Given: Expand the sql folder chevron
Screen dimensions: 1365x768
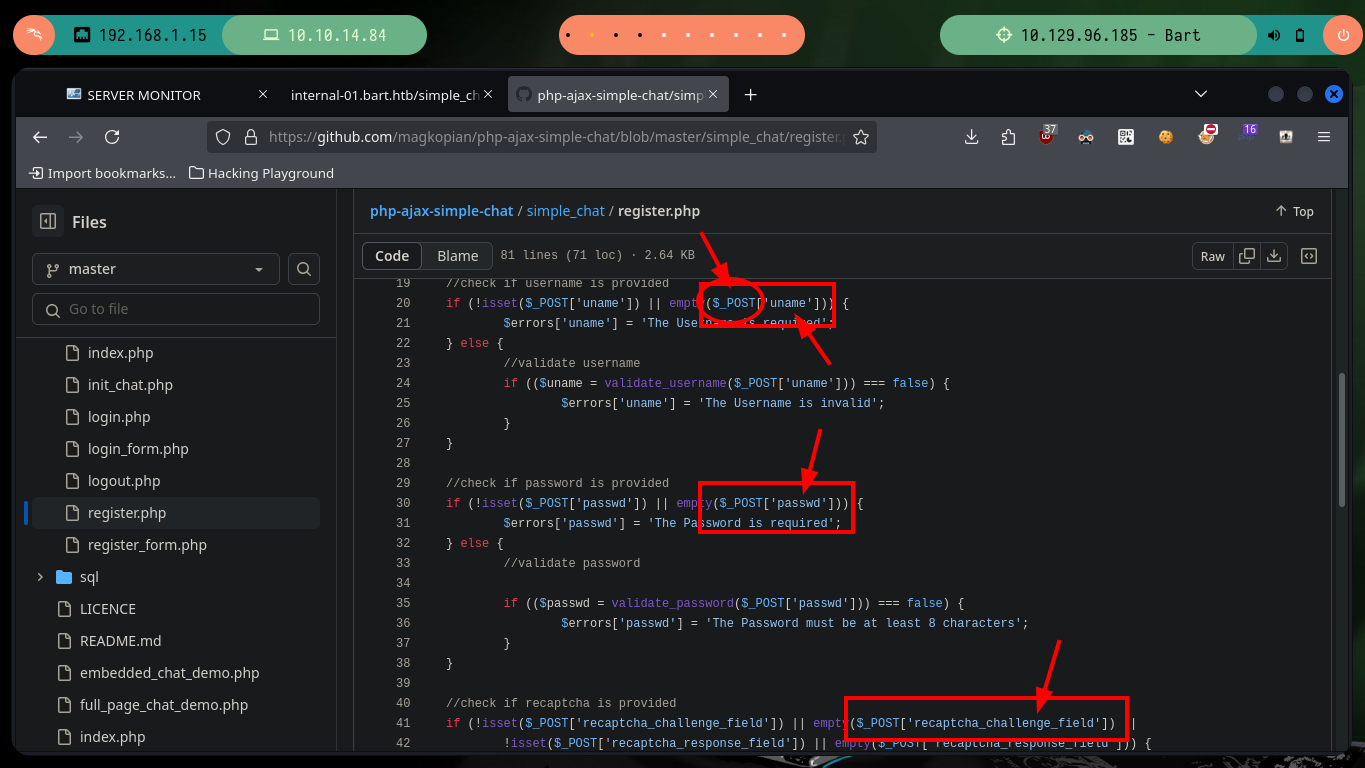Looking at the screenshot, I should tap(40, 577).
